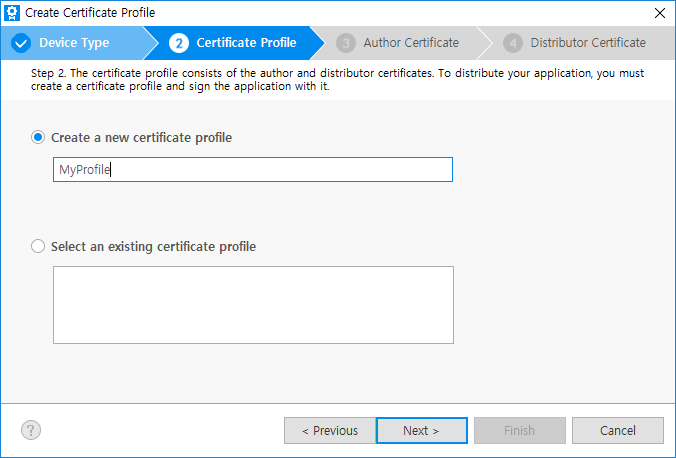Click the Tizen app icon in title bar
This screenshot has height=458, width=676.
[12, 13]
